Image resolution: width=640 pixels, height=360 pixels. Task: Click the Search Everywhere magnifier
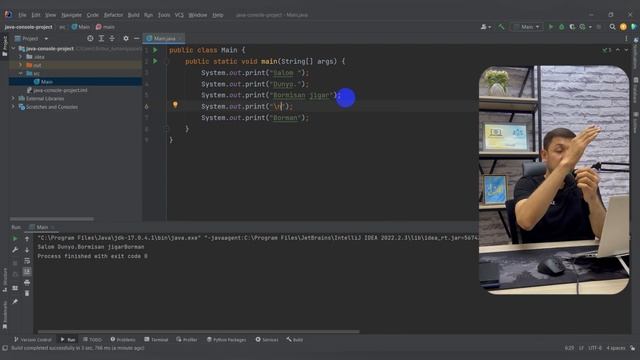(612, 27)
